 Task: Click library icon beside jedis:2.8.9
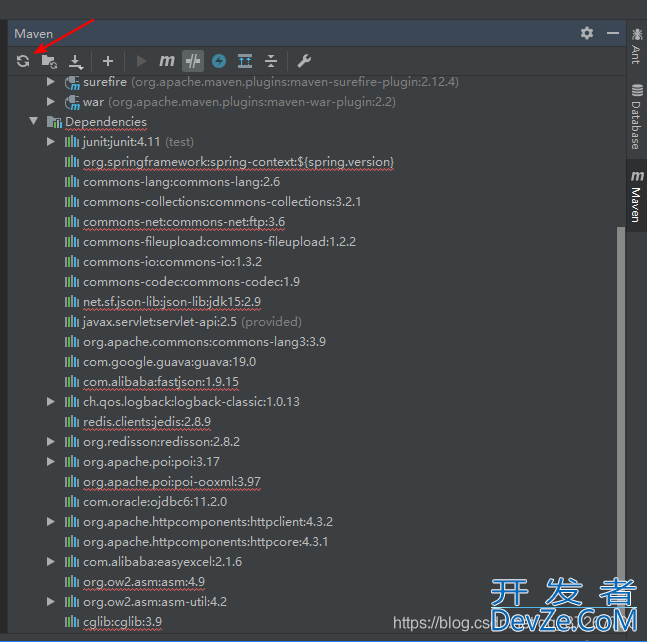click(x=72, y=422)
